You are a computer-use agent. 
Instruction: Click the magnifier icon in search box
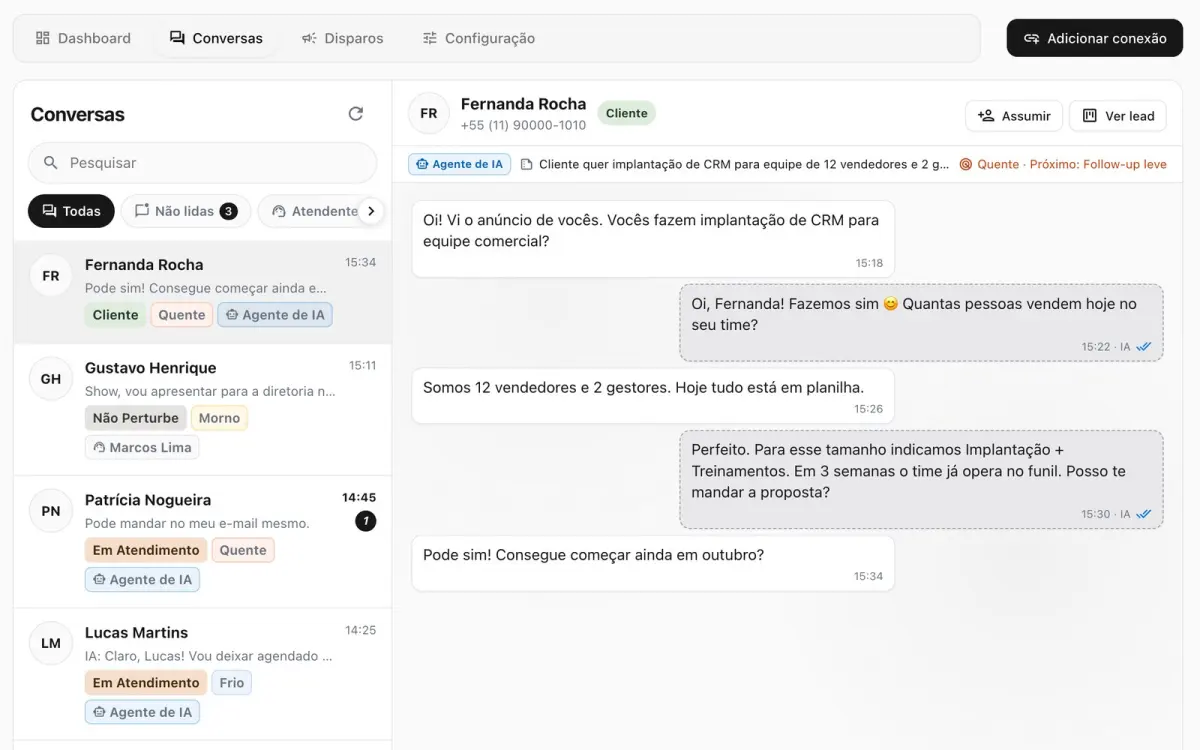pyautogui.click(x=50, y=163)
